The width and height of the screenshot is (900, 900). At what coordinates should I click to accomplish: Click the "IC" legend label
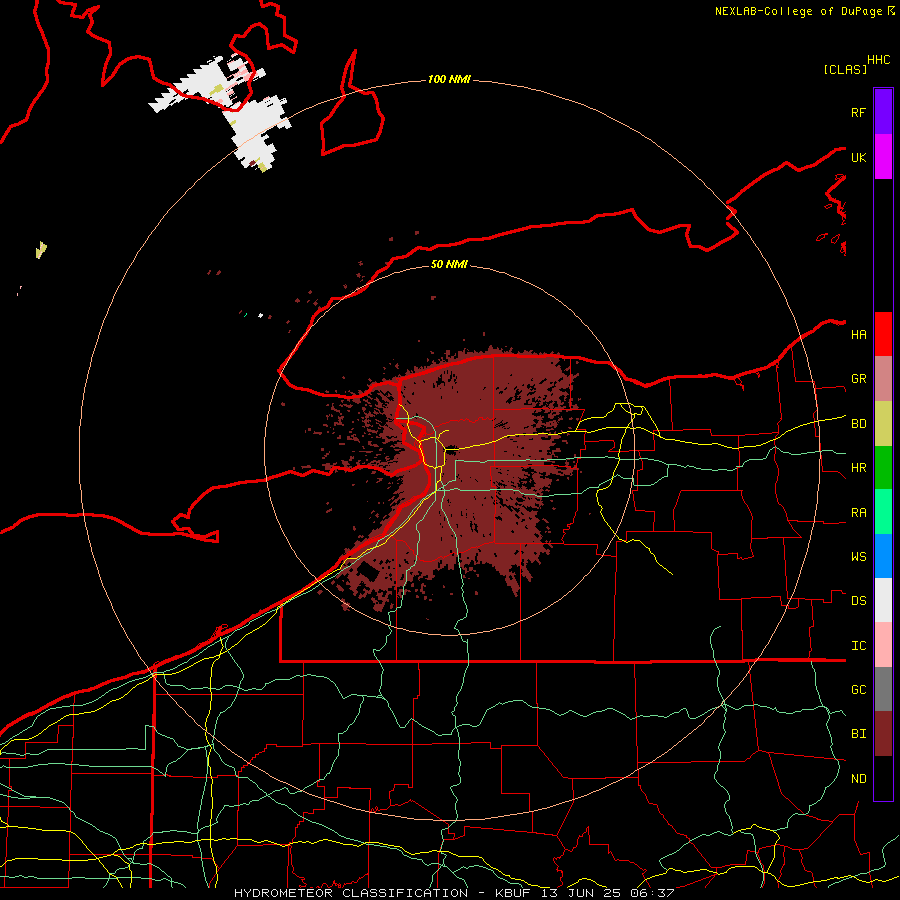(x=858, y=646)
